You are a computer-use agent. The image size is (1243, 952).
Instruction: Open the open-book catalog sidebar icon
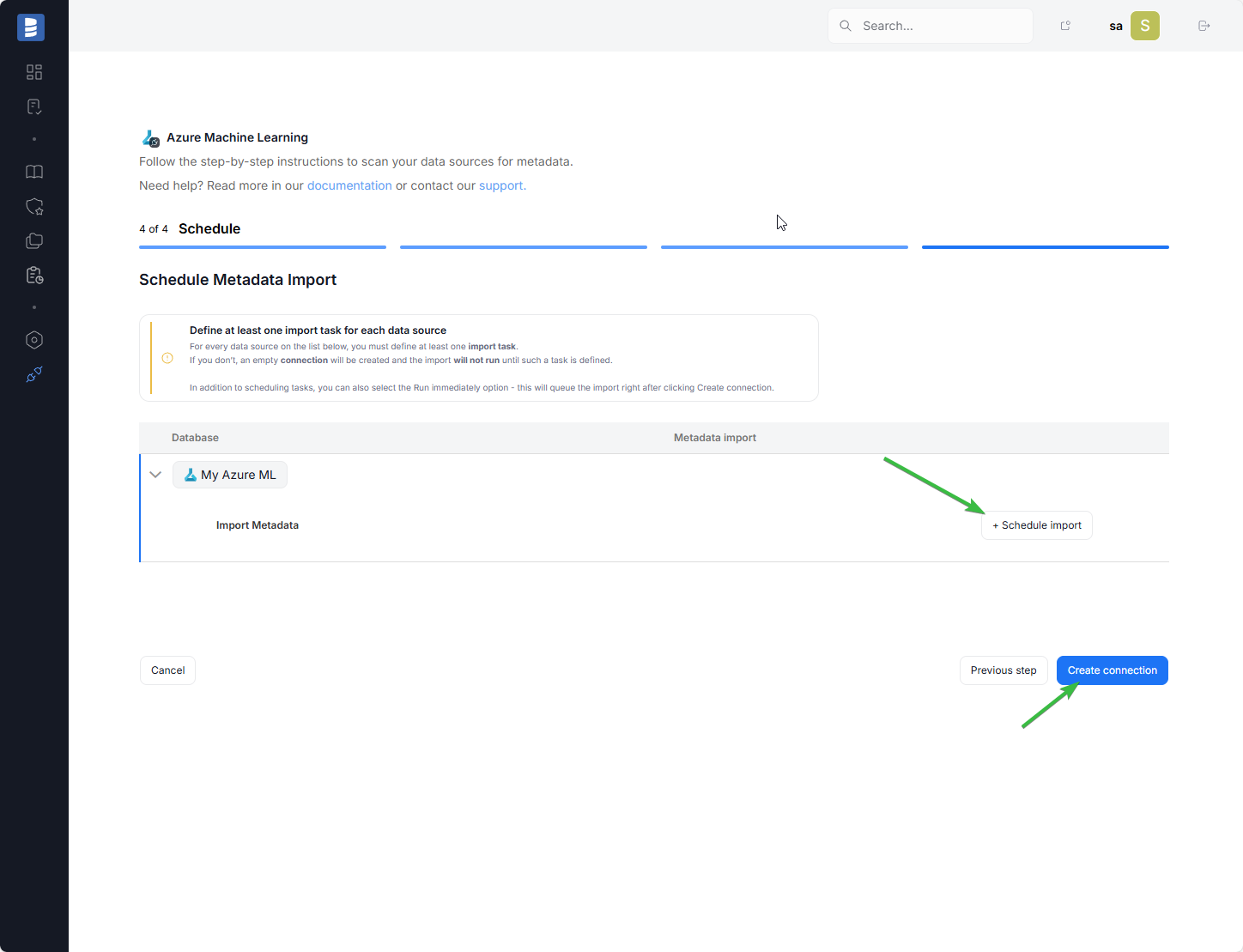(34, 172)
